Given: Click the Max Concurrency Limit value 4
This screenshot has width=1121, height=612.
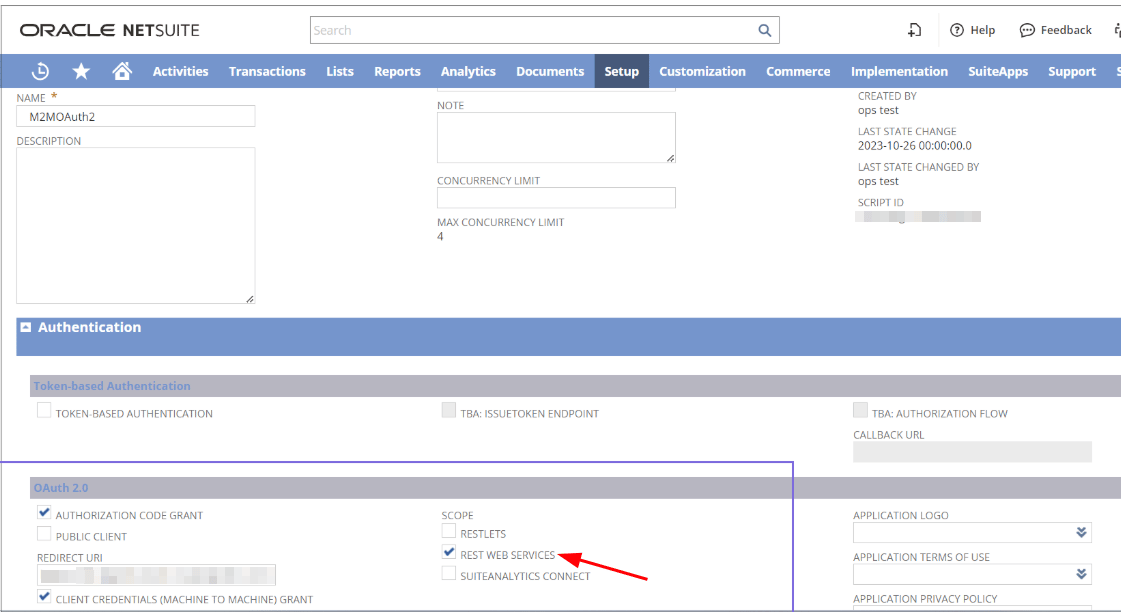Looking at the screenshot, I should [440, 237].
